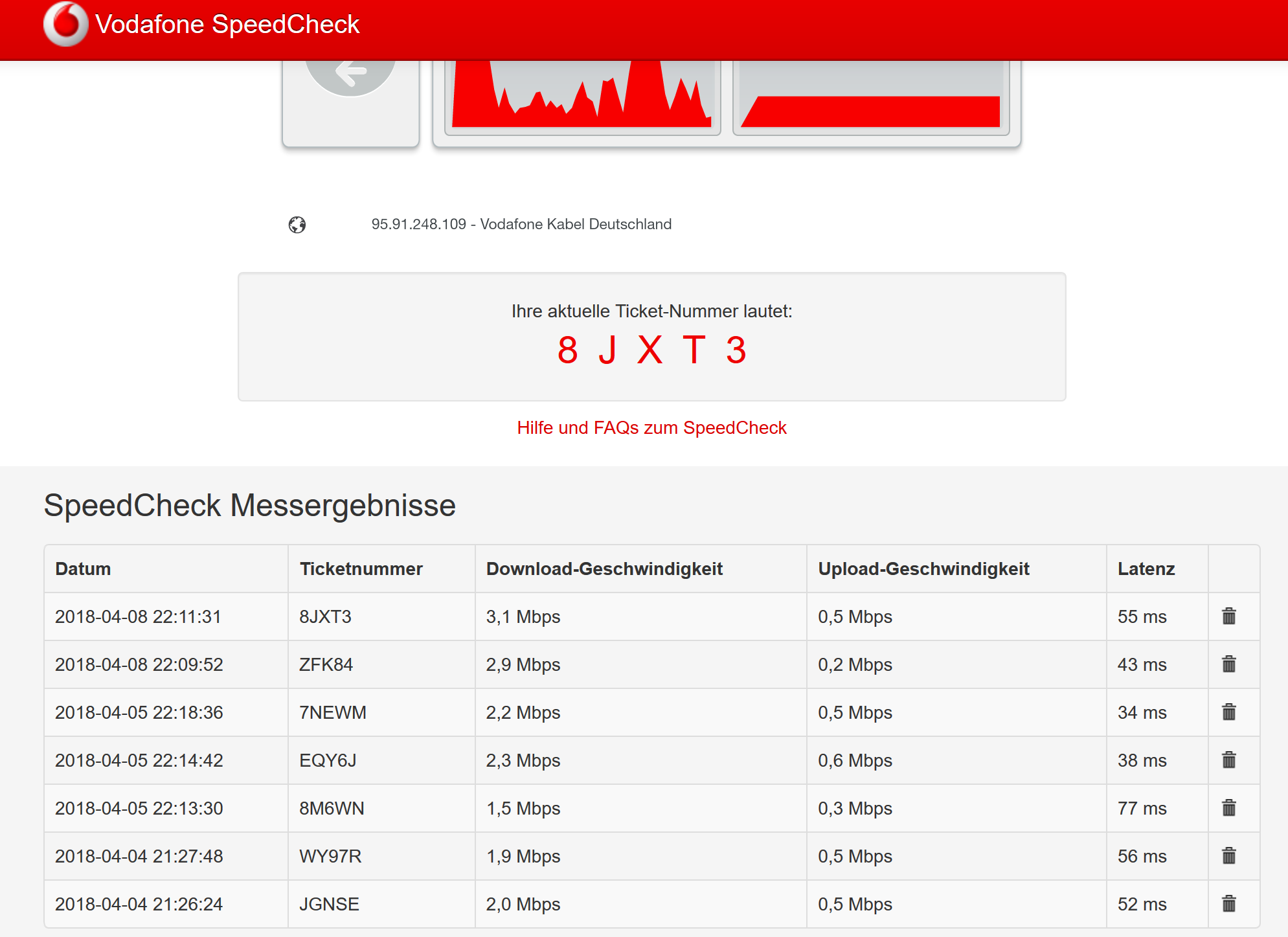
Task: Click the 3,1 Mbps download value
Action: (x=523, y=616)
